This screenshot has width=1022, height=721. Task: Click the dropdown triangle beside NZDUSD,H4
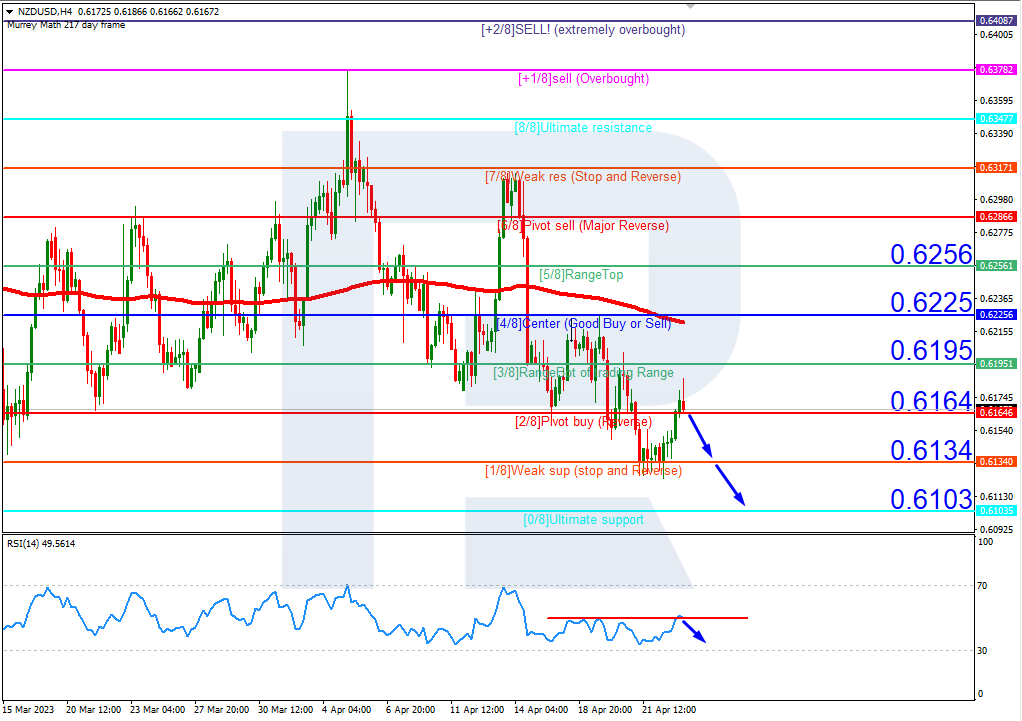point(9,11)
